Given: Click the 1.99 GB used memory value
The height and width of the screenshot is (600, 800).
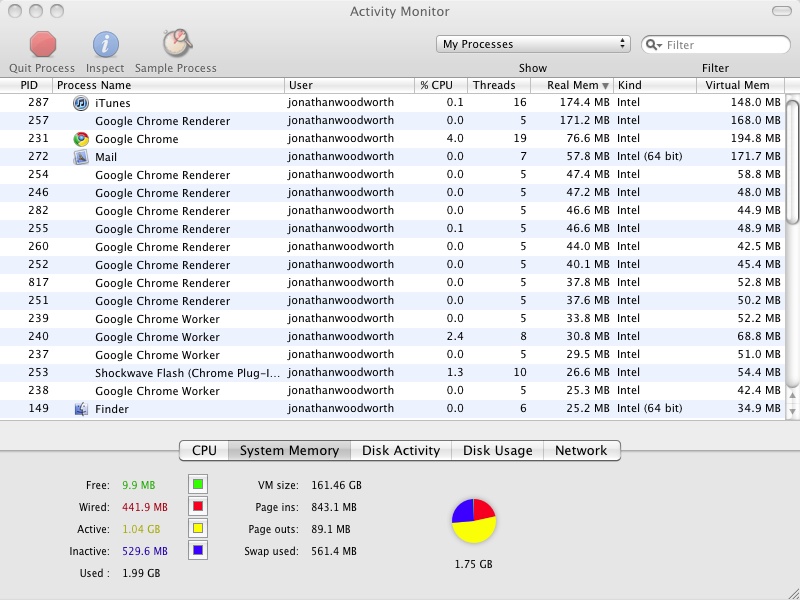Looking at the screenshot, I should tap(141, 573).
